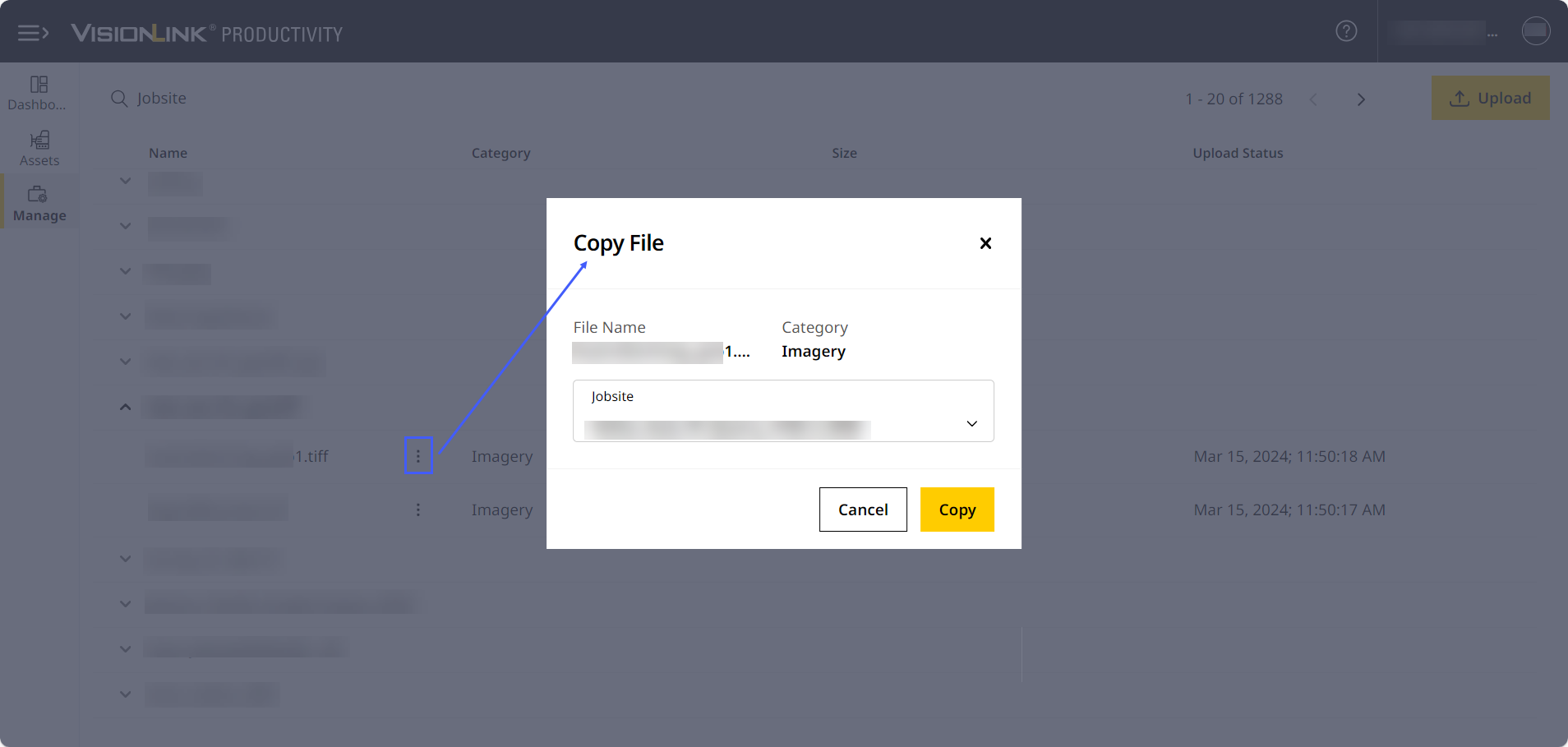Select Manage in the left sidebar
The height and width of the screenshot is (747, 1568).
coord(39,204)
